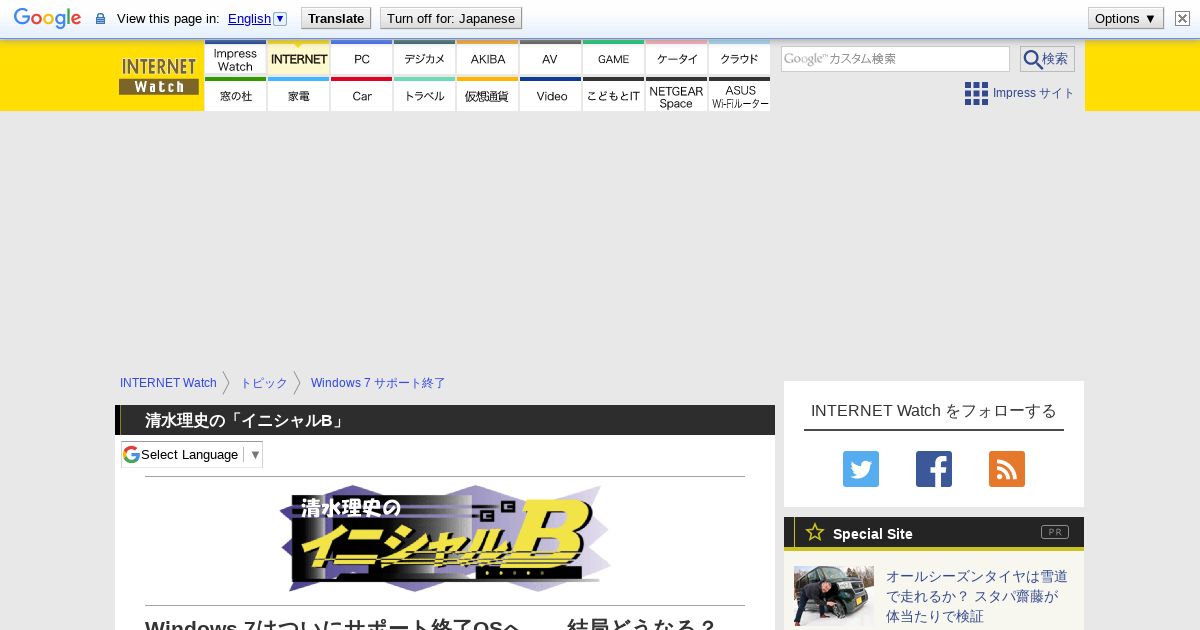Image resolution: width=1200 pixels, height=630 pixels.
Task: Open the デジカメ tab
Action: [424, 59]
